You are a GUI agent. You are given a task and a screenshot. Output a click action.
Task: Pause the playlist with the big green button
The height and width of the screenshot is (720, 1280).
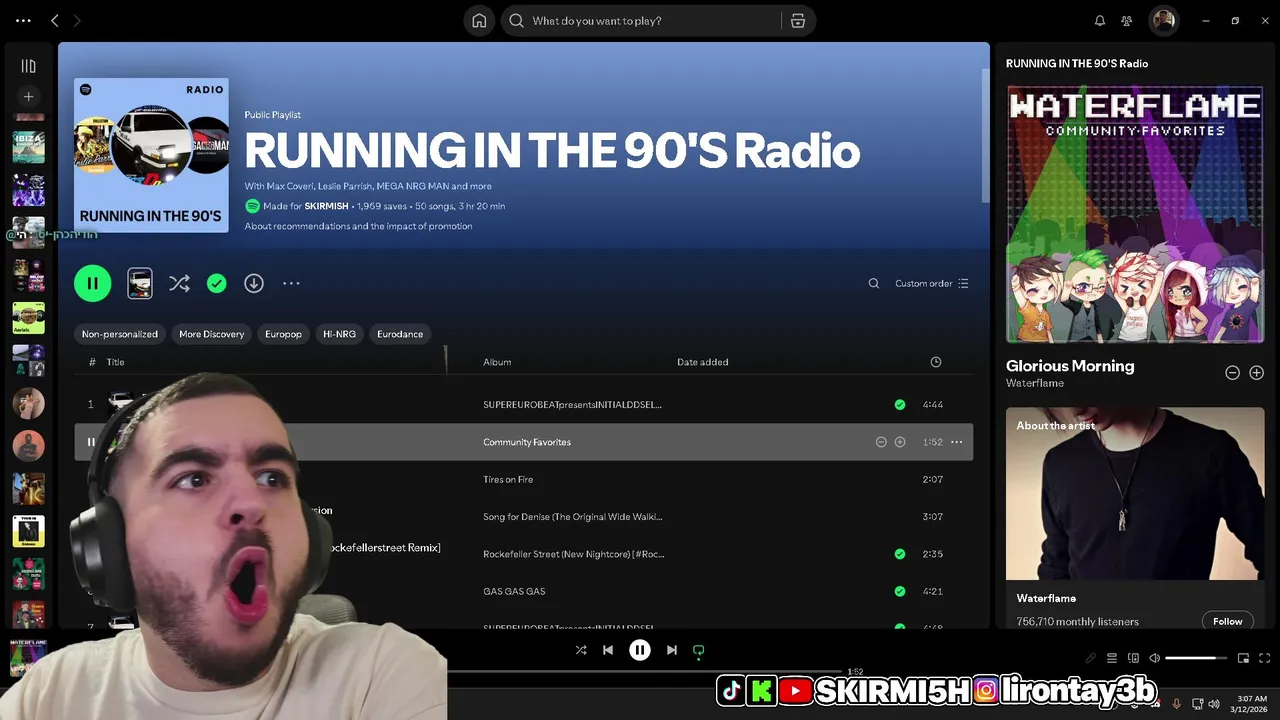(92, 283)
